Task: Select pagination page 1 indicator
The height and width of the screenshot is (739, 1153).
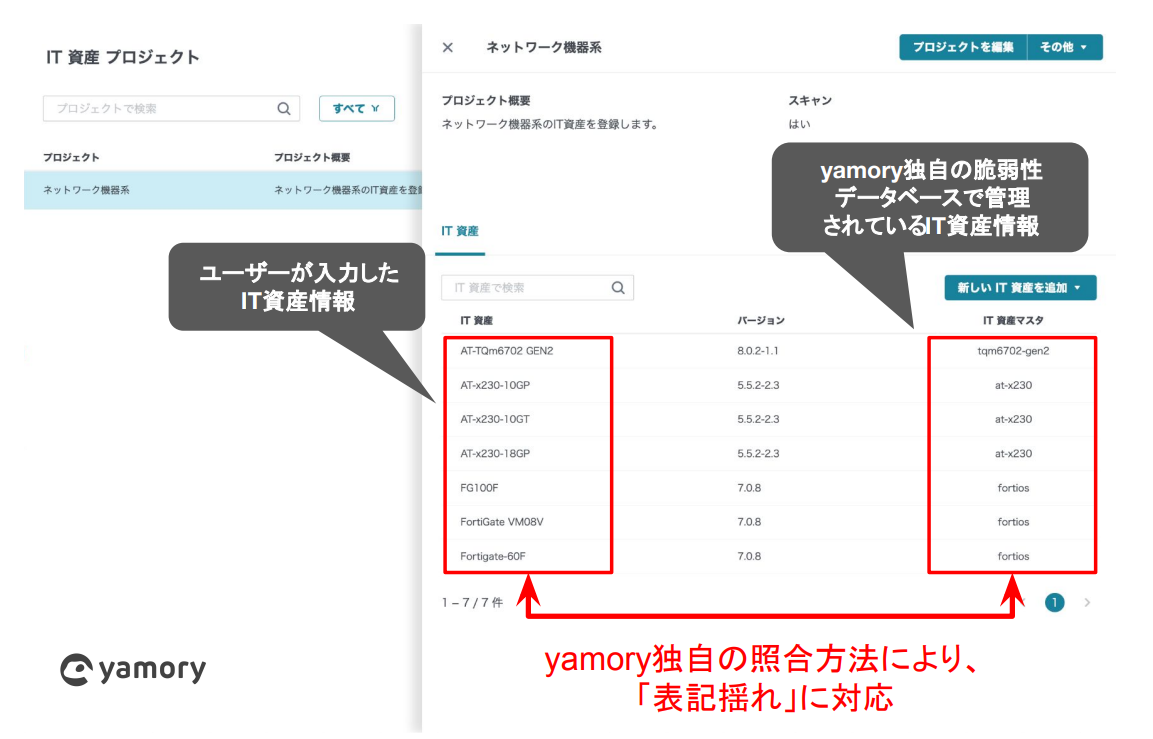Action: pos(1054,602)
